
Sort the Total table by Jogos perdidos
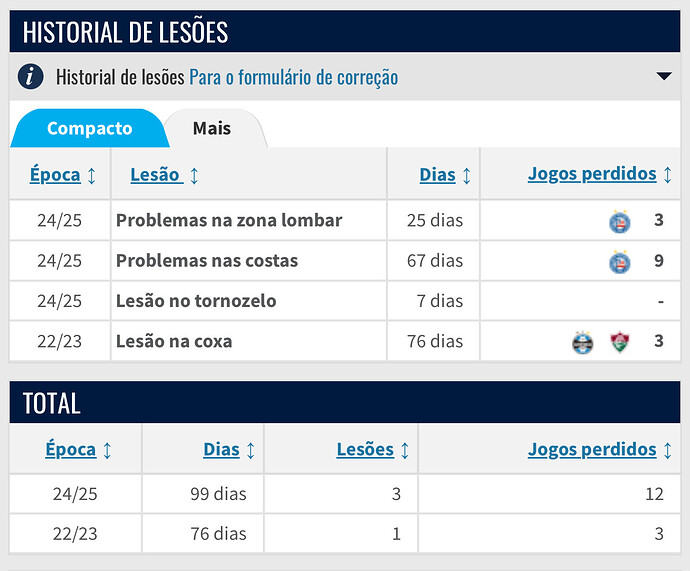592,449
